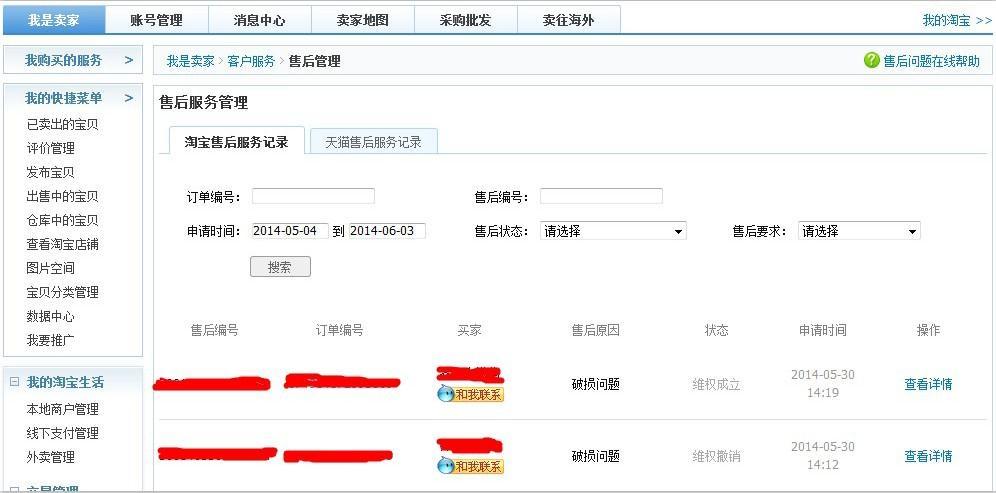Viewport: 996px width, 493px height.
Task: Expand the 我的快捷菜单 arrow
Action: coord(129,98)
